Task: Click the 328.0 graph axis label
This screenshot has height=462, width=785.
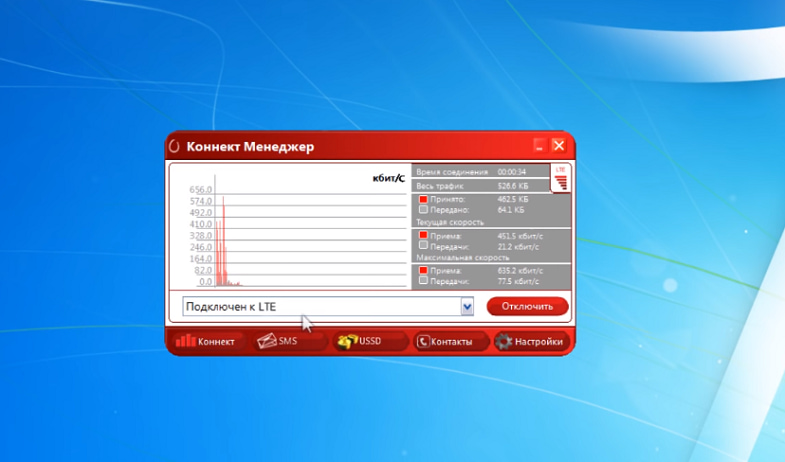Action: tap(200, 236)
